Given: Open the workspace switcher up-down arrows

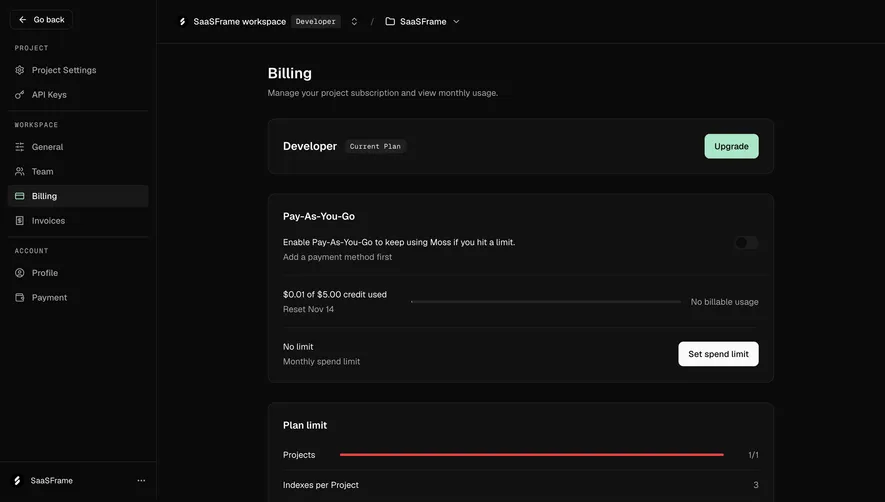Looking at the screenshot, I should tap(354, 21).
